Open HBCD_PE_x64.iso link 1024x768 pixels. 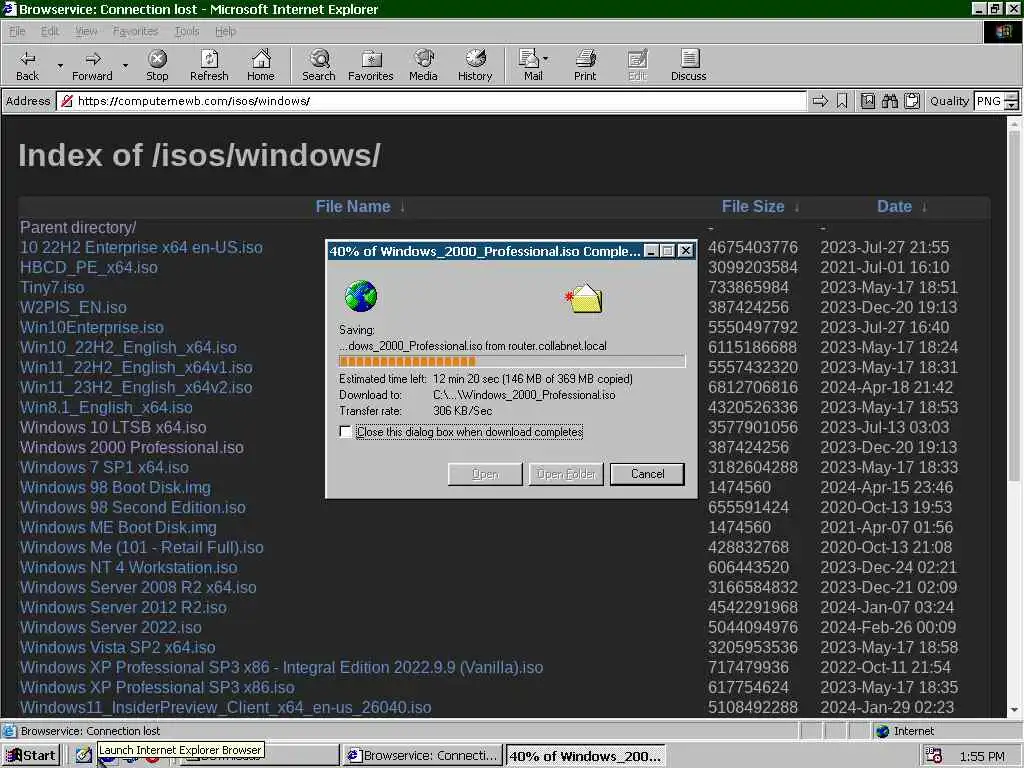[x=89, y=268]
